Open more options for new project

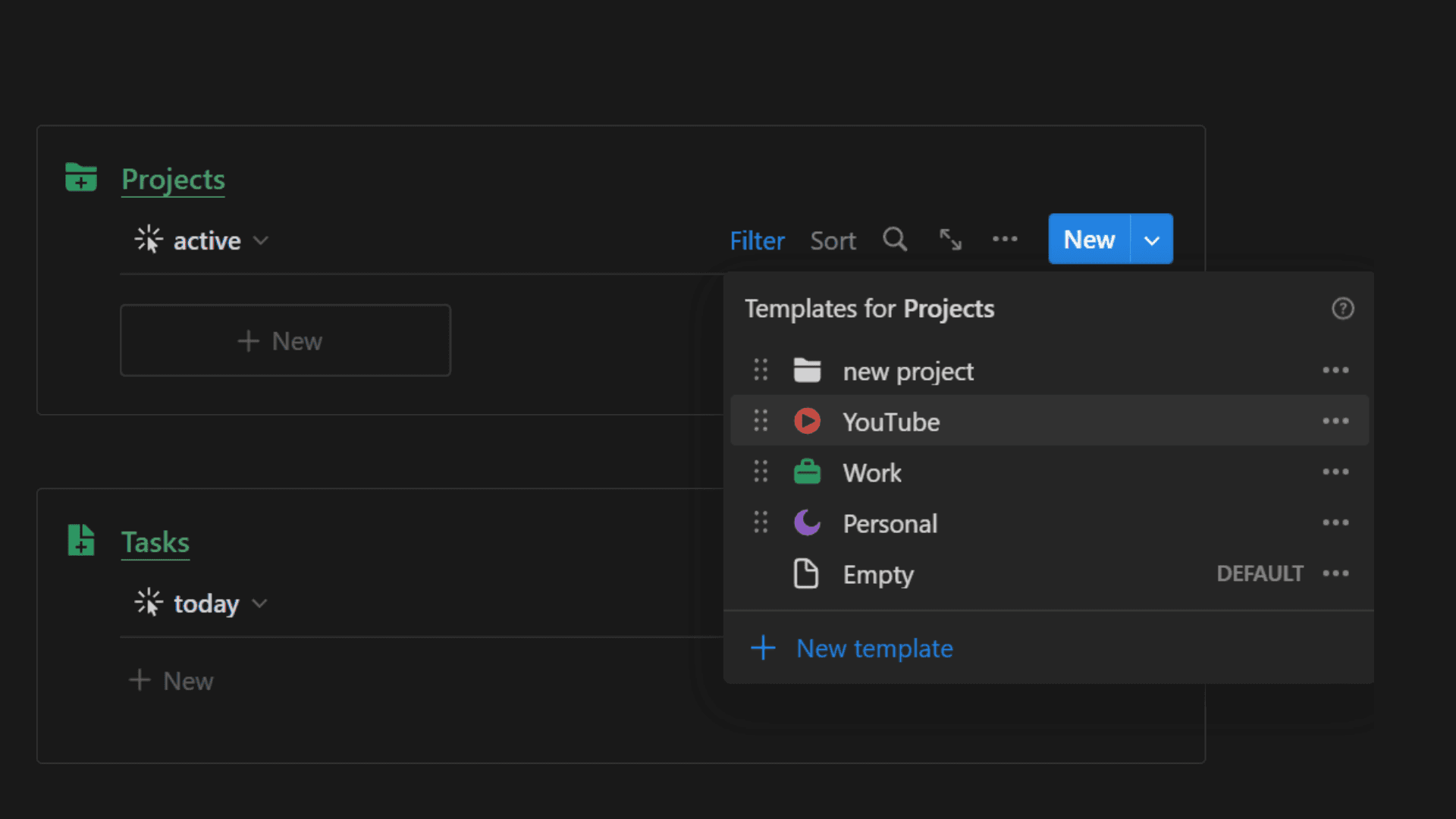1335,370
